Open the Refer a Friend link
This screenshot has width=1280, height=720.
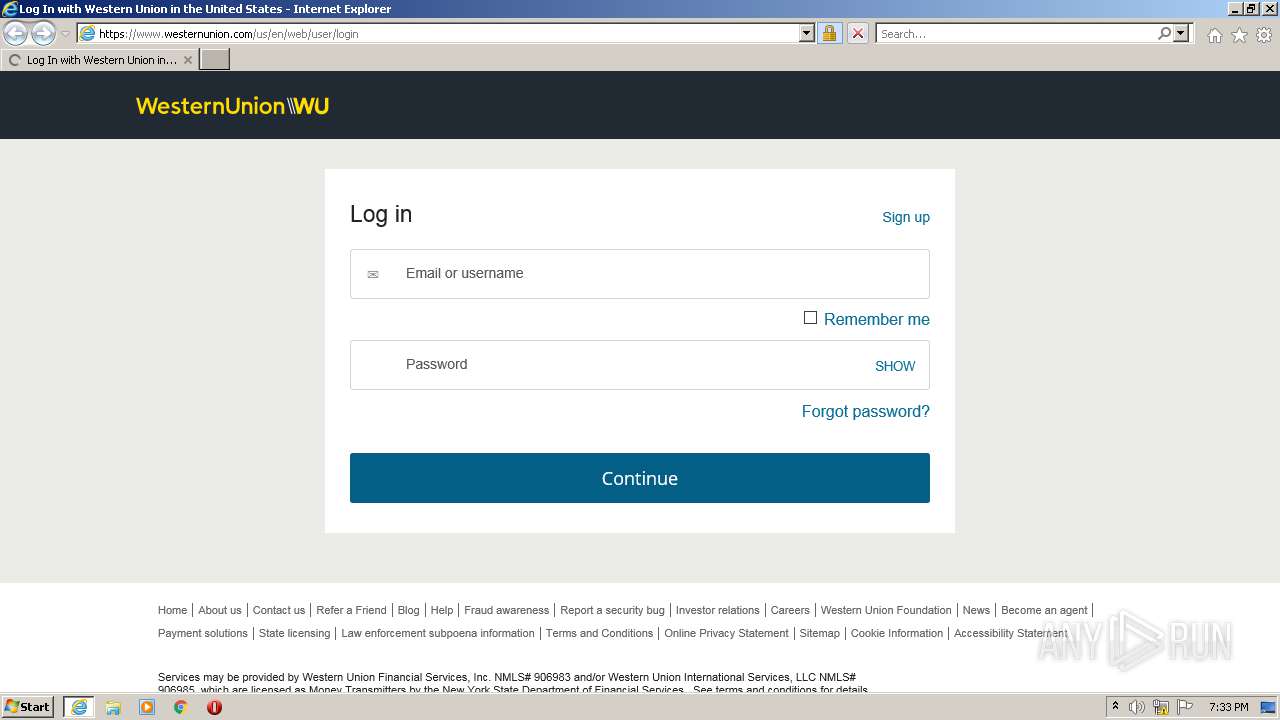(x=351, y=610)
